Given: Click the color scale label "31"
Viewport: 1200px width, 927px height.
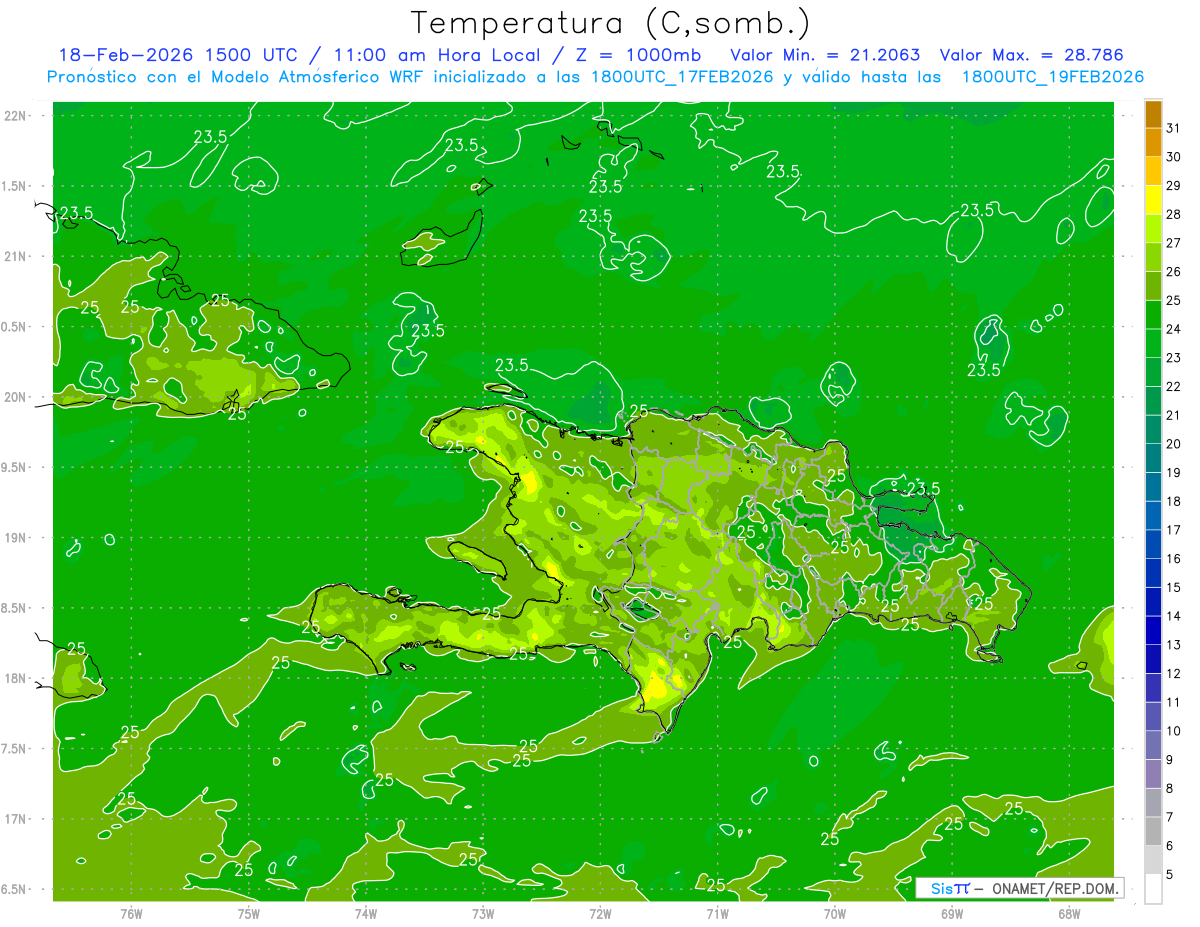Looking at the screenshot, I should [1174, 128].
